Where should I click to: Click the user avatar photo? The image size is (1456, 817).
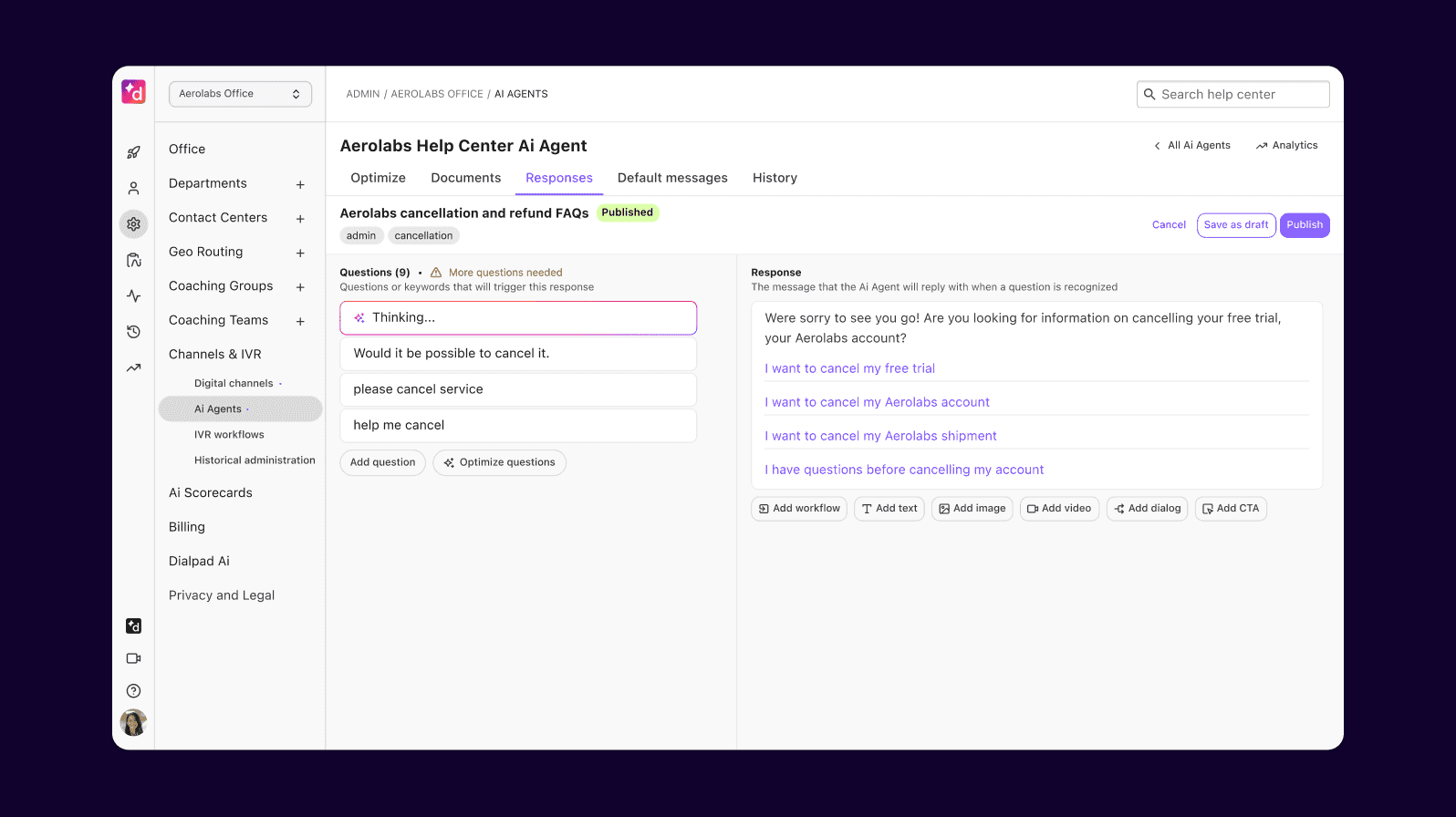[133, 723]
